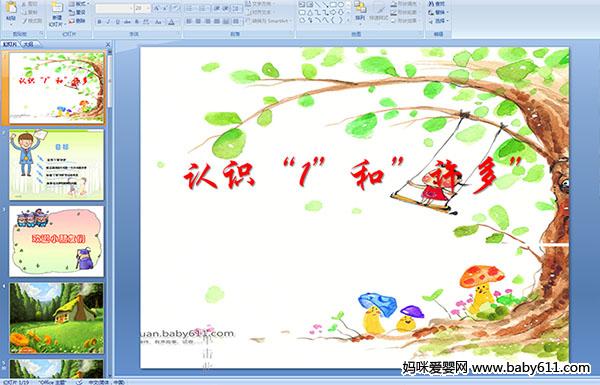Switch to the Slides tab in the slide pane
600x385 pixels.
click(x=10, y=44)
